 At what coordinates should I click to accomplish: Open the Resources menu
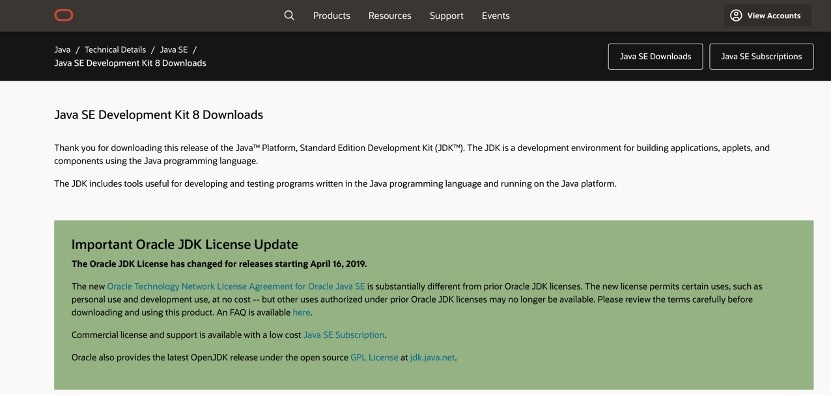(389, 16)
